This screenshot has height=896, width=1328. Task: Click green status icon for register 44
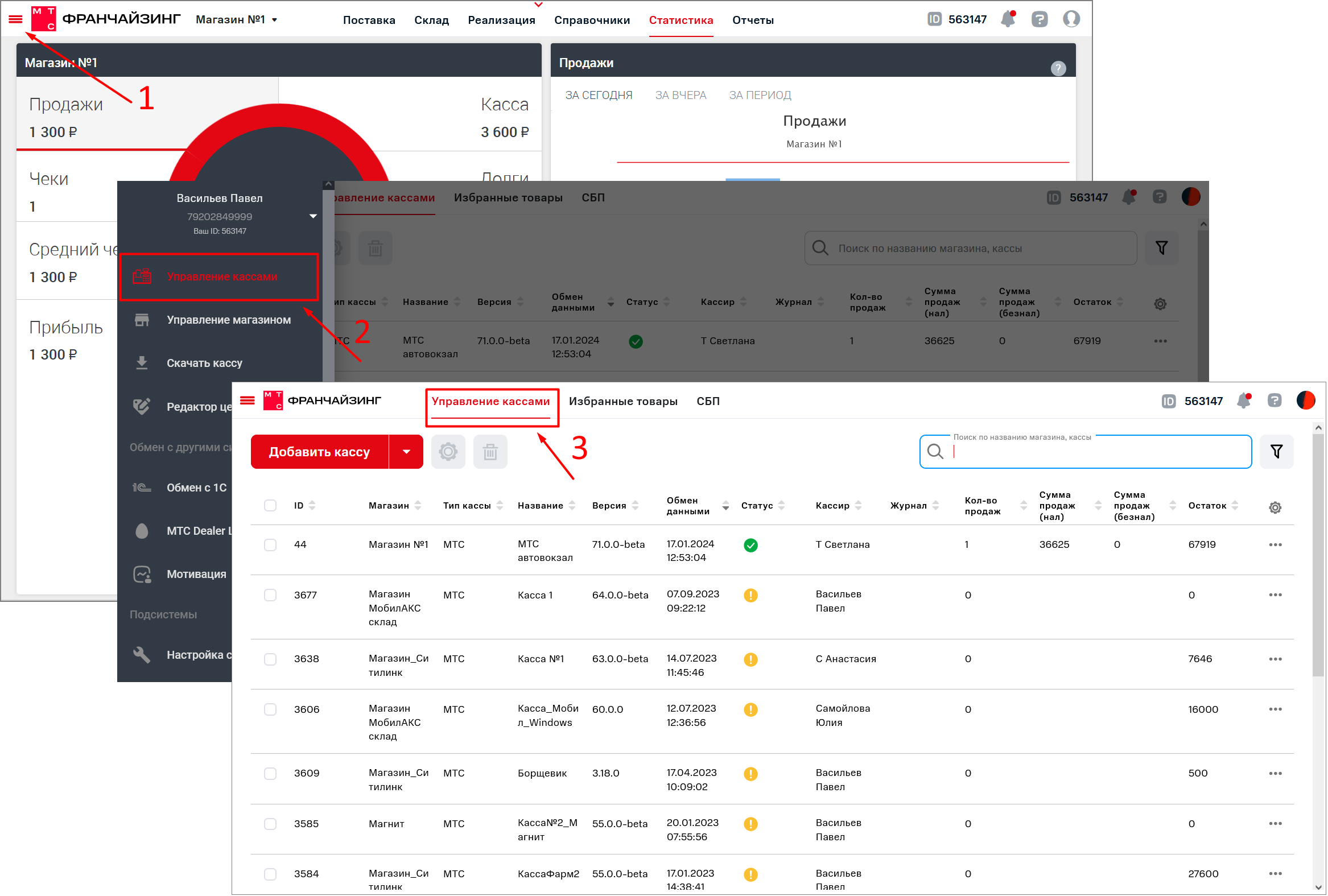(x=752, y=546)
